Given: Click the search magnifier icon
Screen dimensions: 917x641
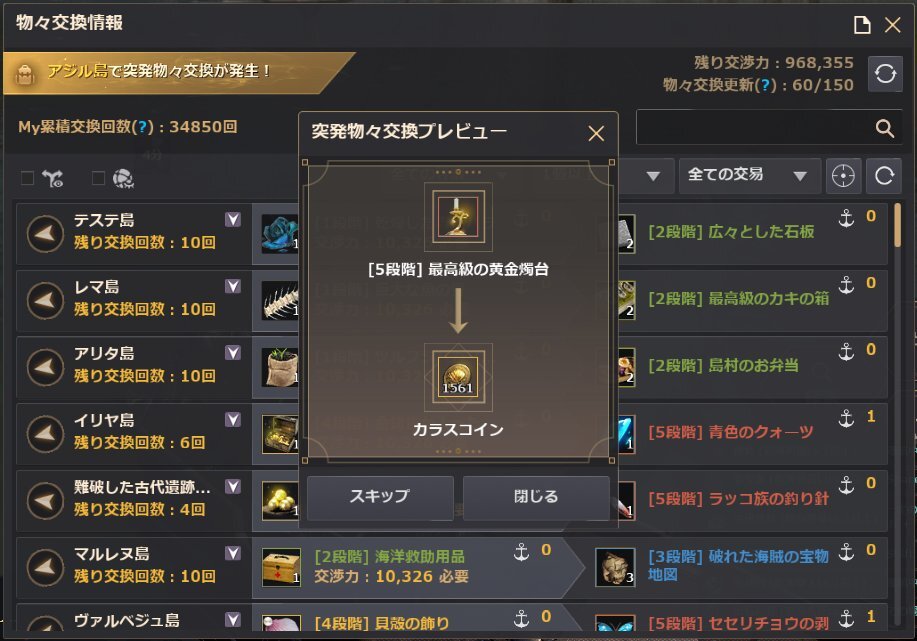Looking at the screenshot, I should point(884,128).
